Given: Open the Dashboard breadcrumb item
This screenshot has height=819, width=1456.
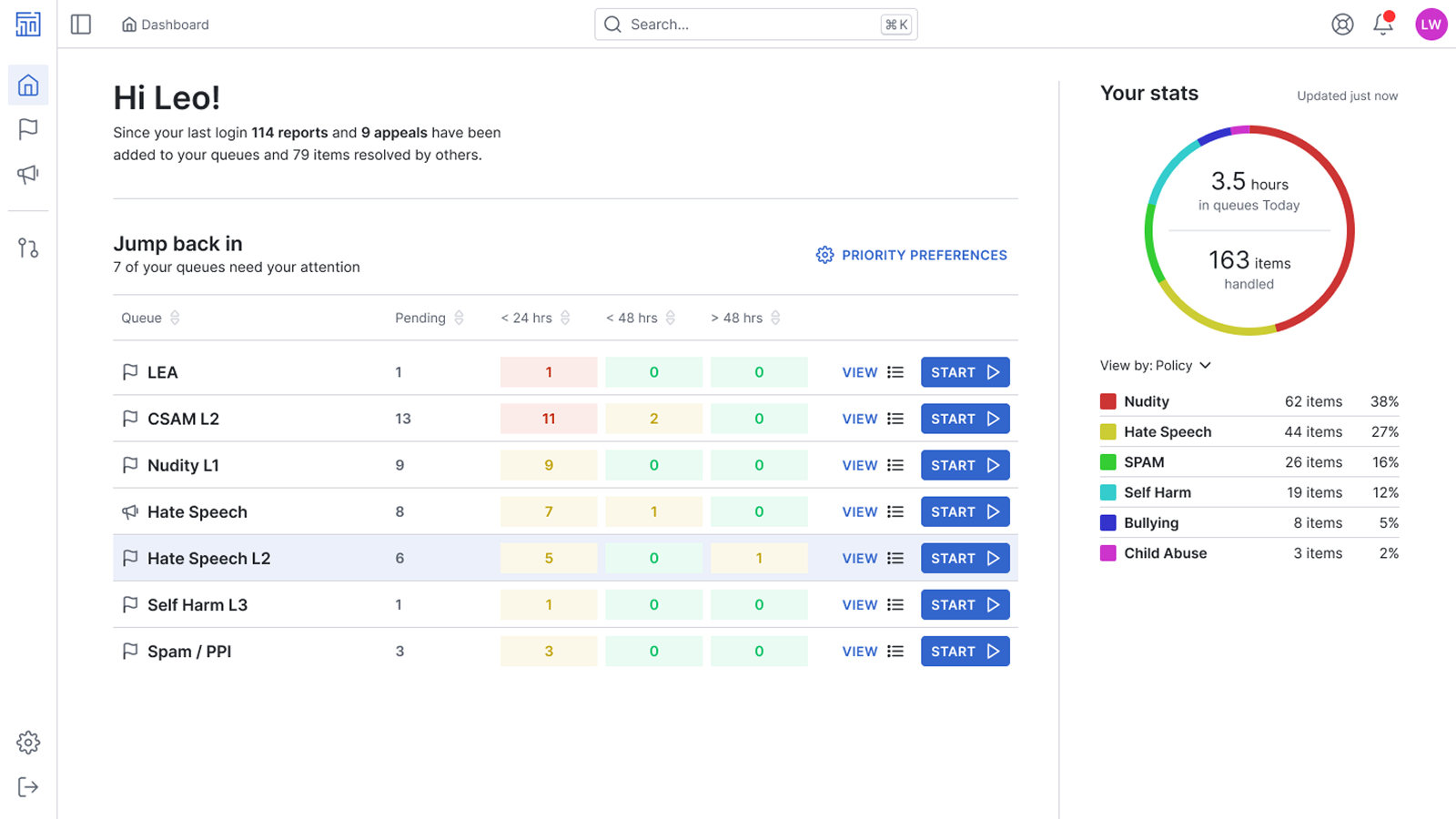Looking at the screenshot, I should click(174, 25).
